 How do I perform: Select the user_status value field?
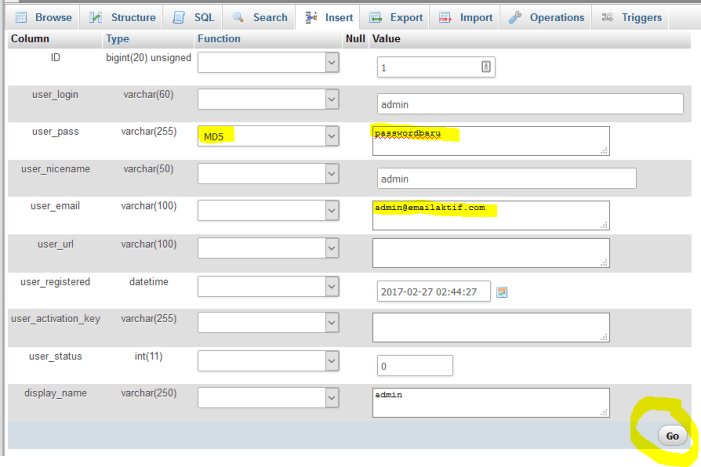point(414,366)
